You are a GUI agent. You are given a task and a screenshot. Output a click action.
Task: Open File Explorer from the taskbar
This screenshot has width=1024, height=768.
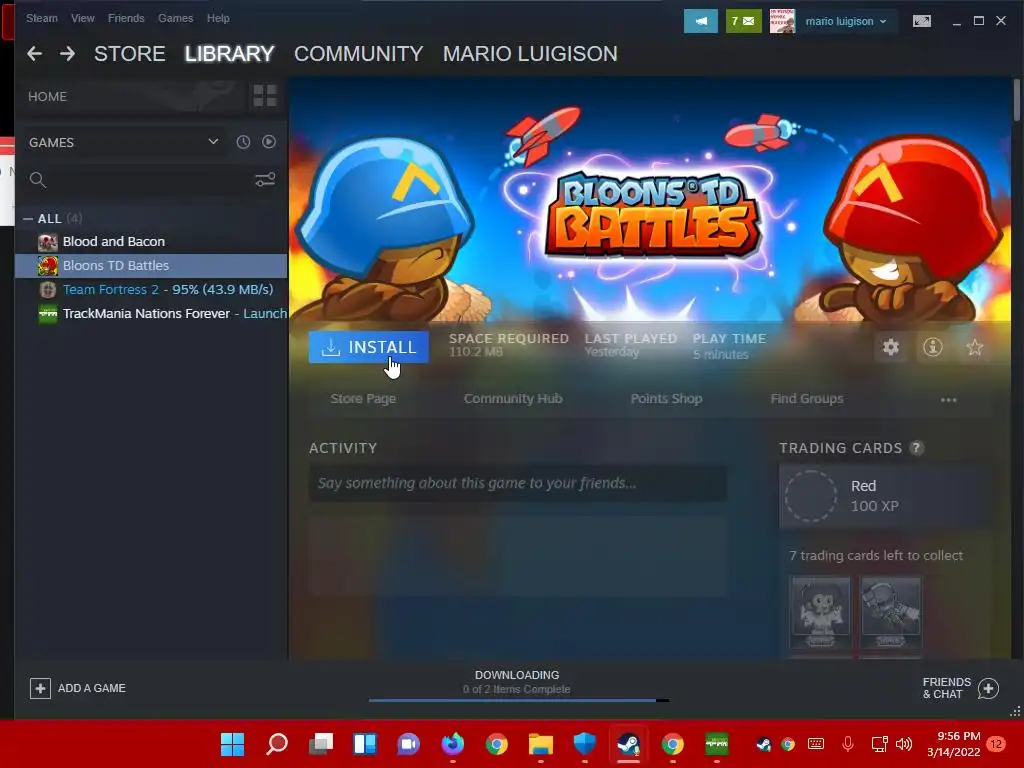click(x=541, y=744)
